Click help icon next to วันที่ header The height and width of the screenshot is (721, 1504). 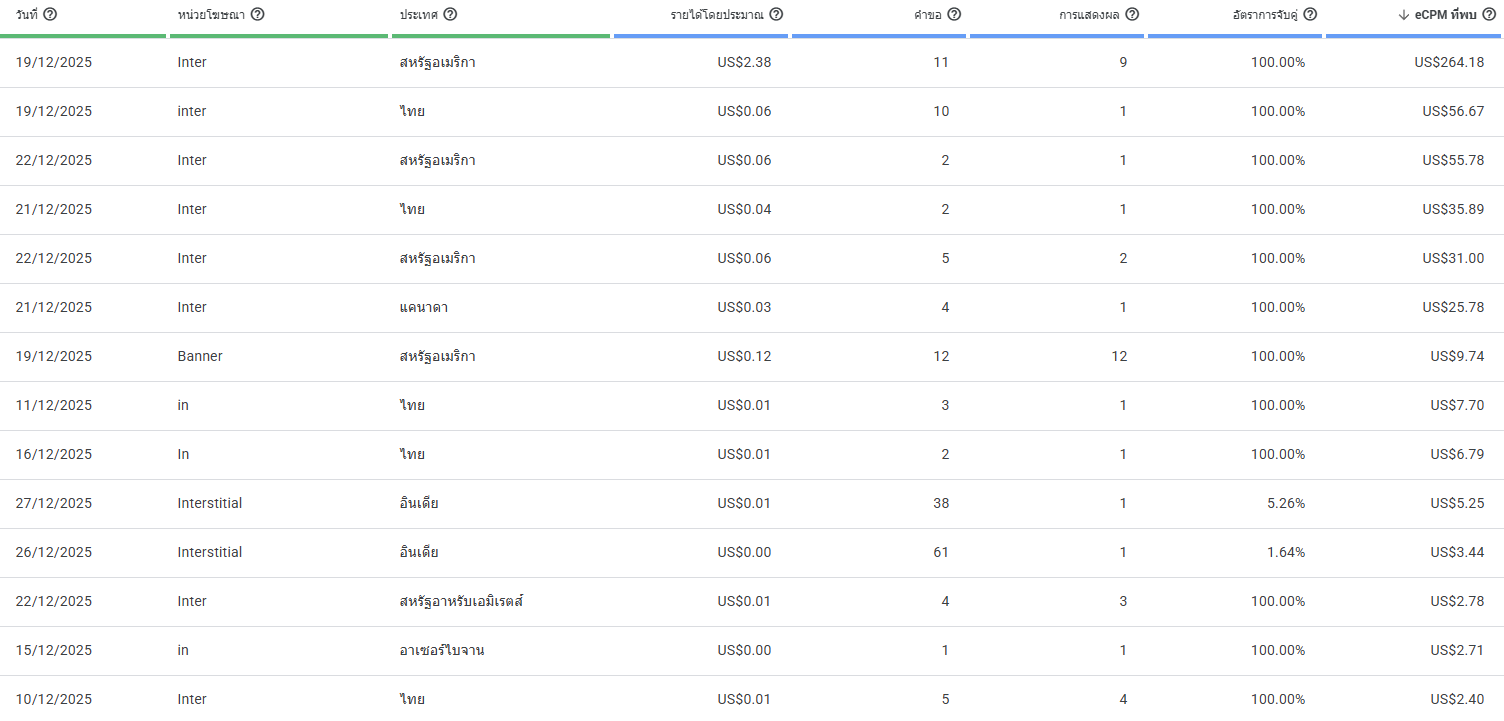click(50, 14)
